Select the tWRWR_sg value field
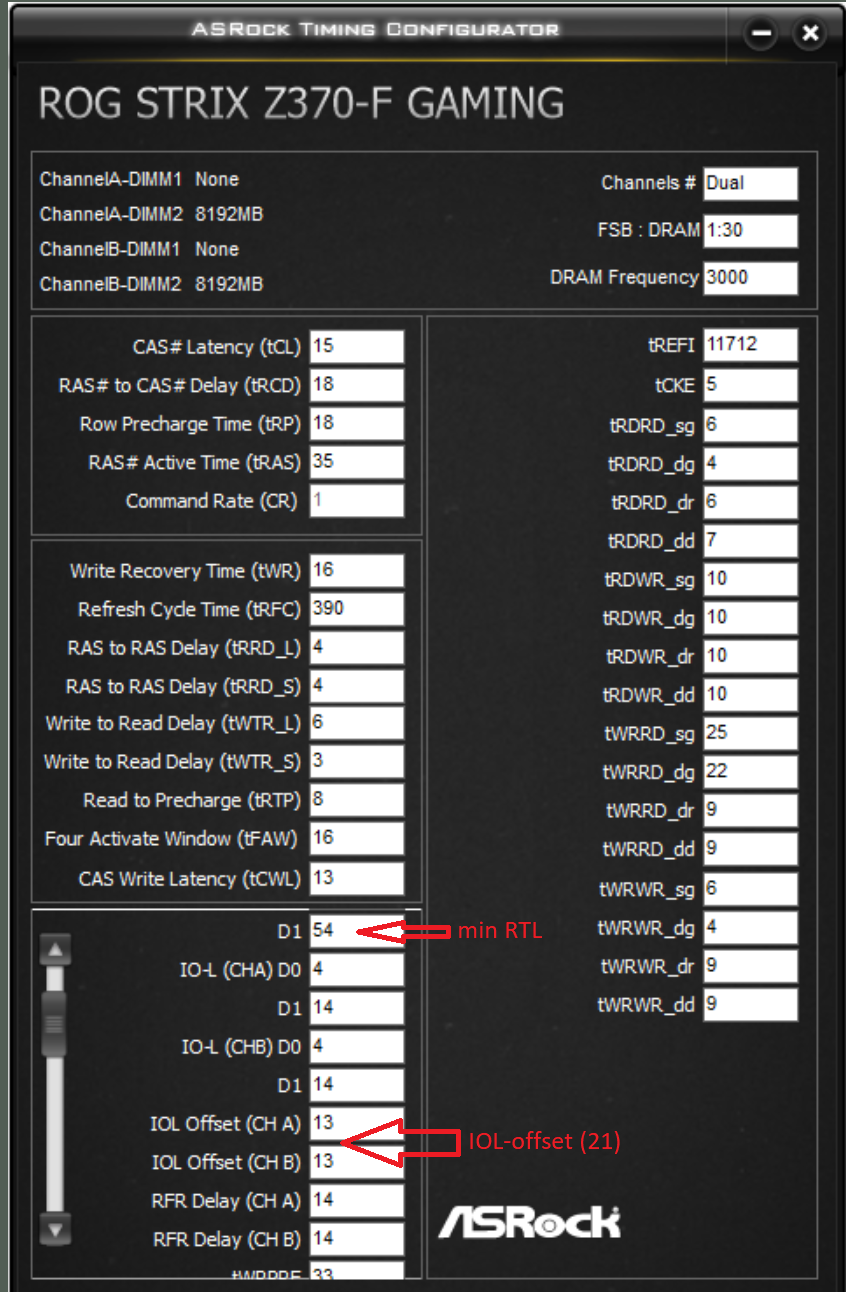Screen dimensions: 846x1292 [x=750, y=889]
